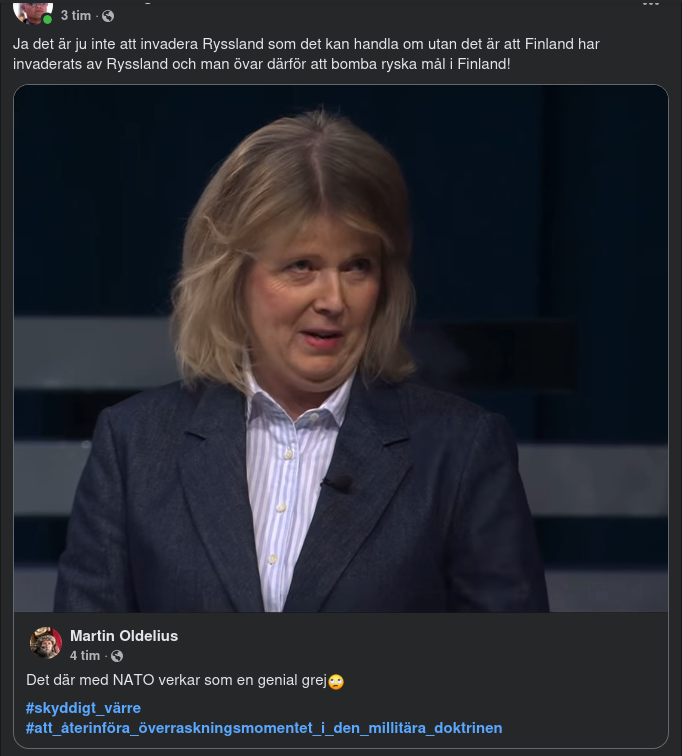The width and height of the screenshot is (682, 756).
Task: Open Martin Oldelius's profile picture
Action: 46,643
